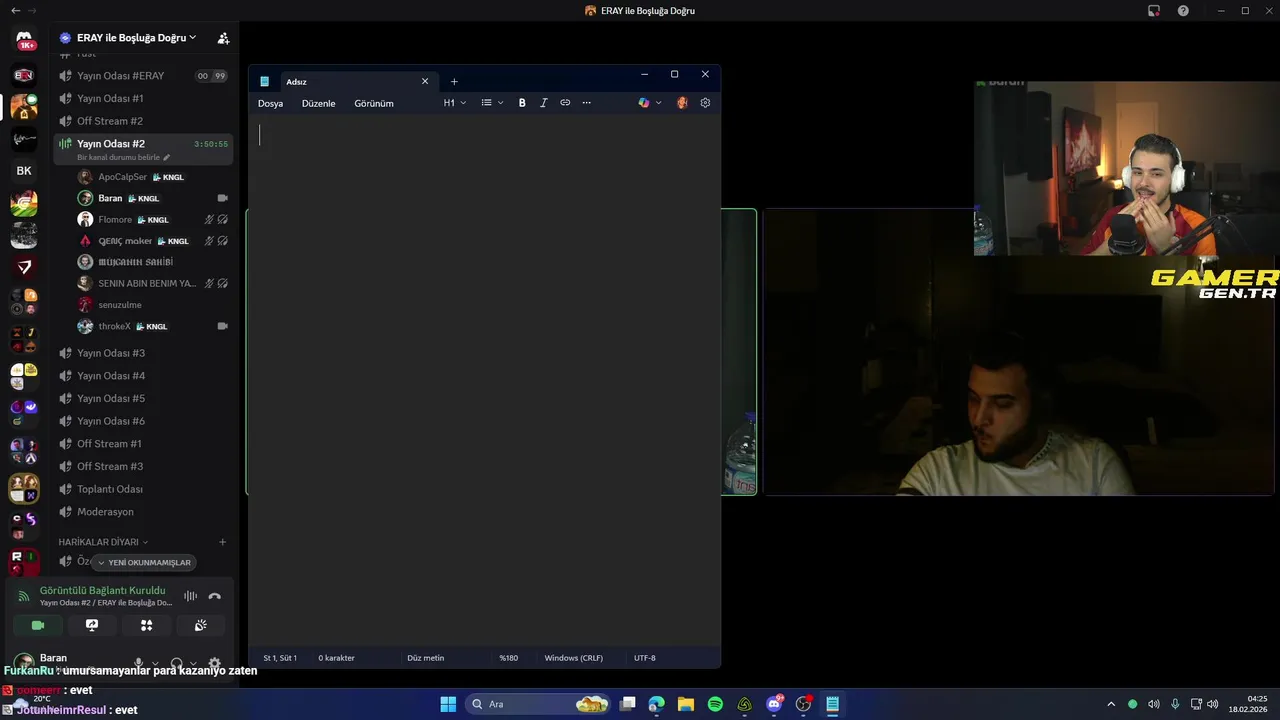Go back with Discord's back arrow
This screenshot has width=1280, height=720.
pos(15,11)
